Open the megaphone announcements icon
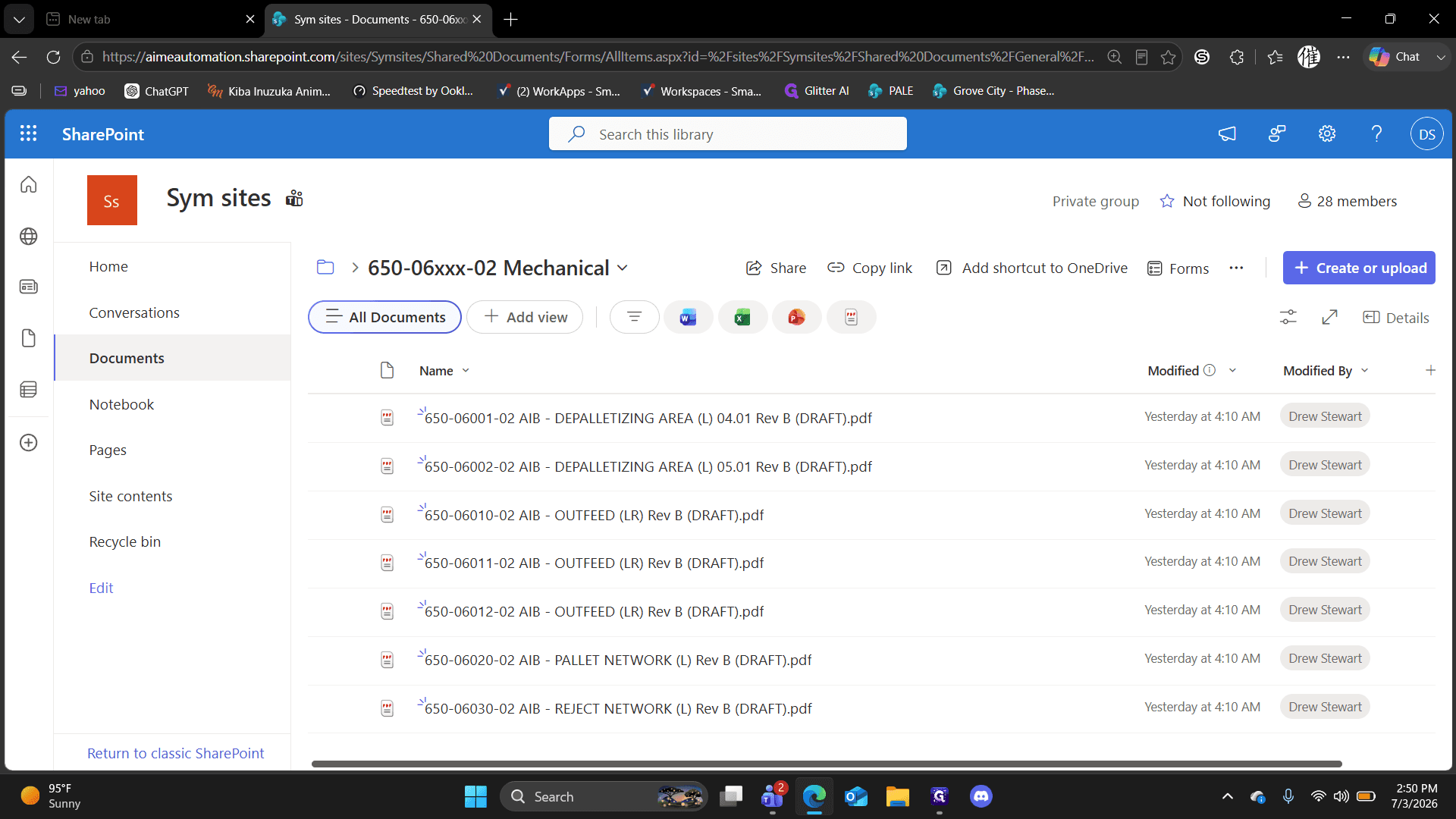This screenshot has height=819, width=1456. pos(1227,134)
